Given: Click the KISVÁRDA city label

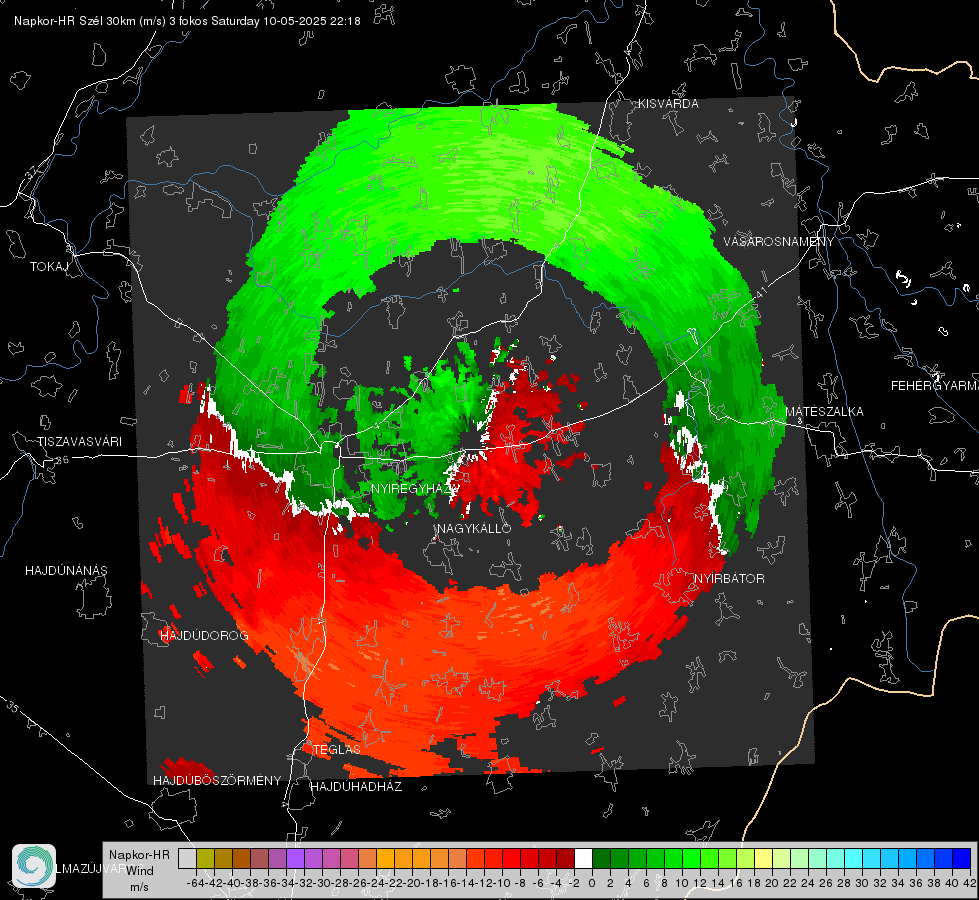Looking at the screenshot, I should pyautogui.click(x=668, y=104).
